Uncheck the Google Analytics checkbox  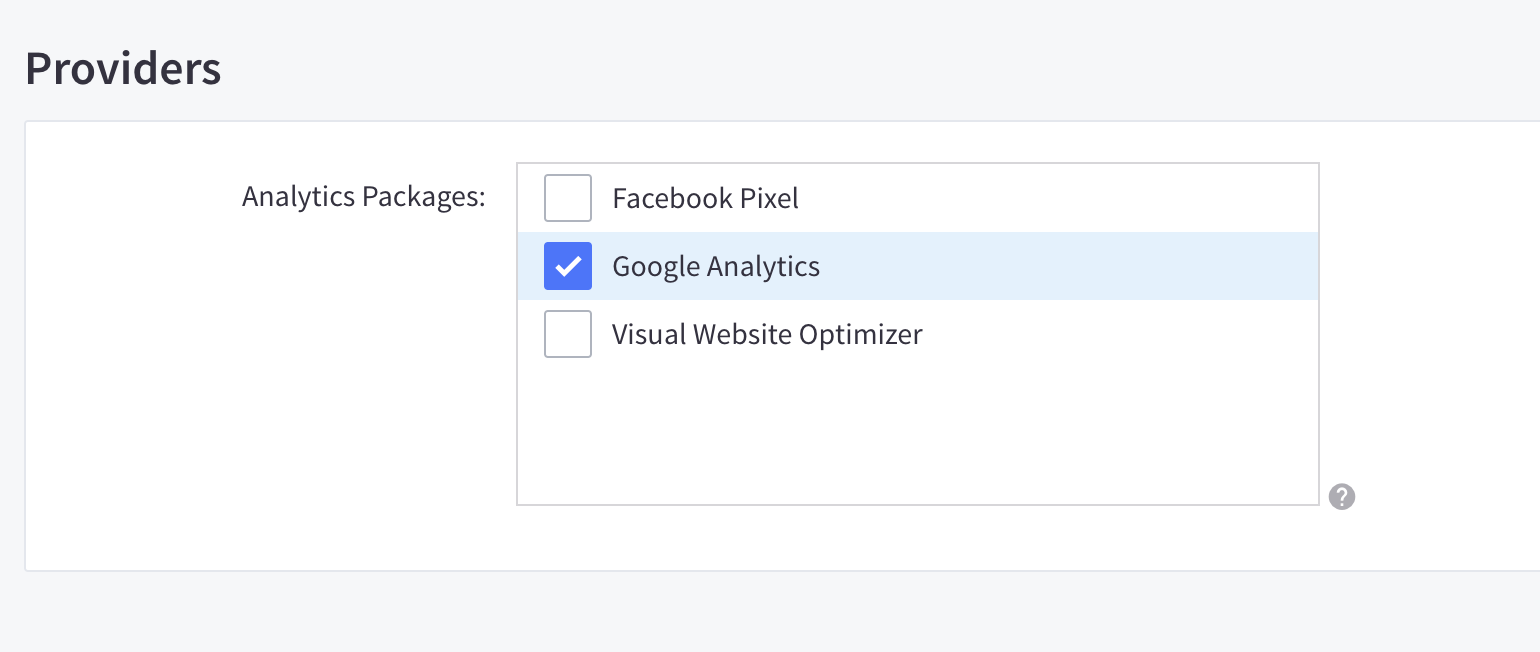568,266
